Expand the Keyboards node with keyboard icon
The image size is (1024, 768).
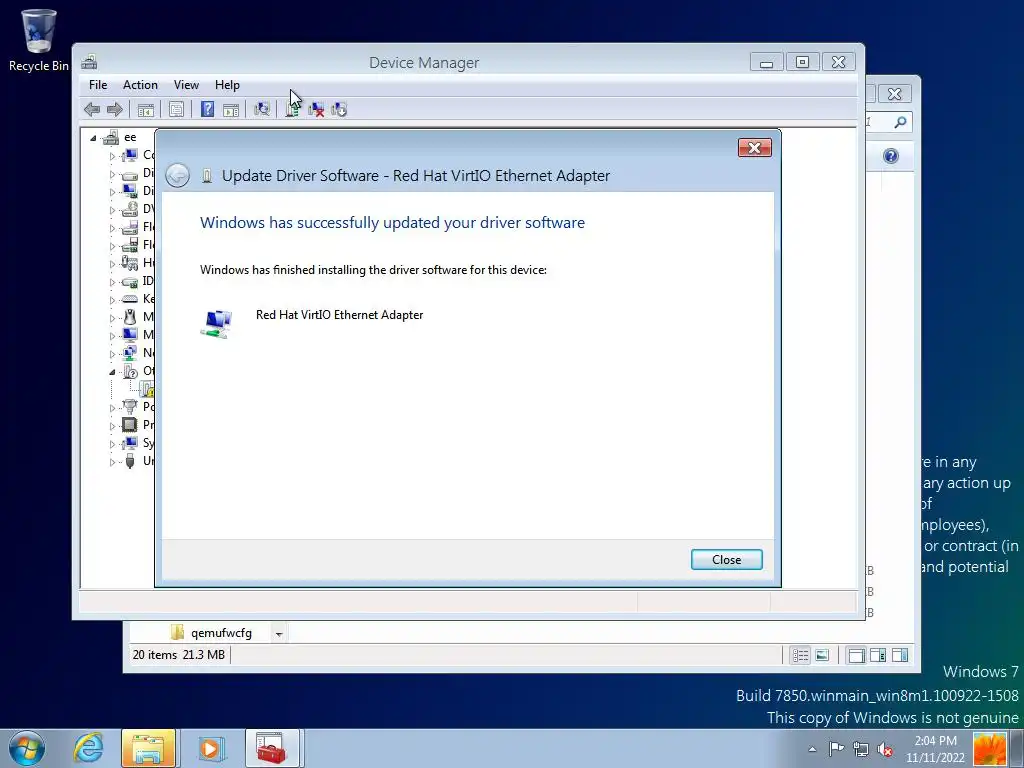(x=112, y=300)
